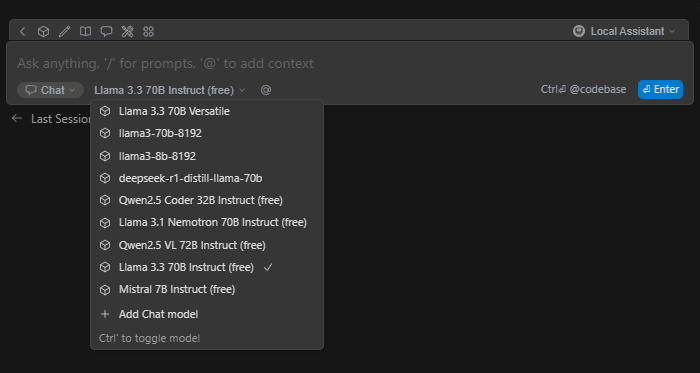Open the tools wrench icon

[128, 32]
